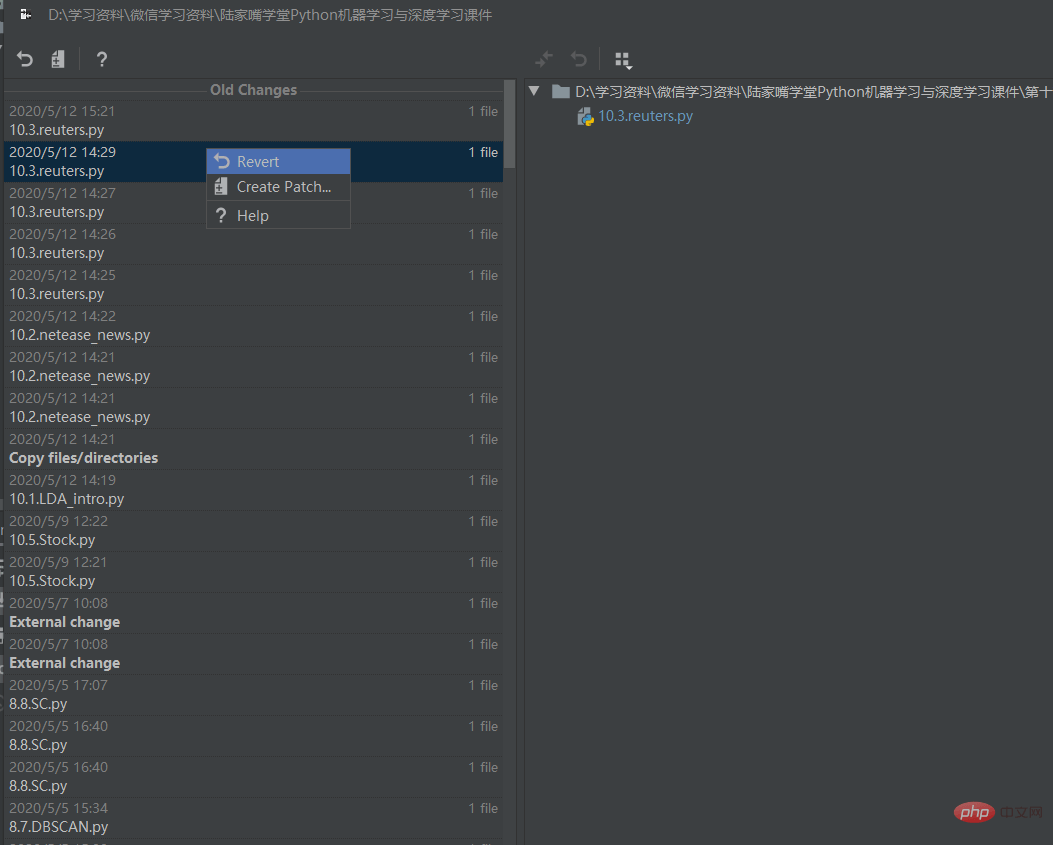Click the Revert selected changes icon in right pane
Screen dimensions: 1053x845
pos(578,59)
